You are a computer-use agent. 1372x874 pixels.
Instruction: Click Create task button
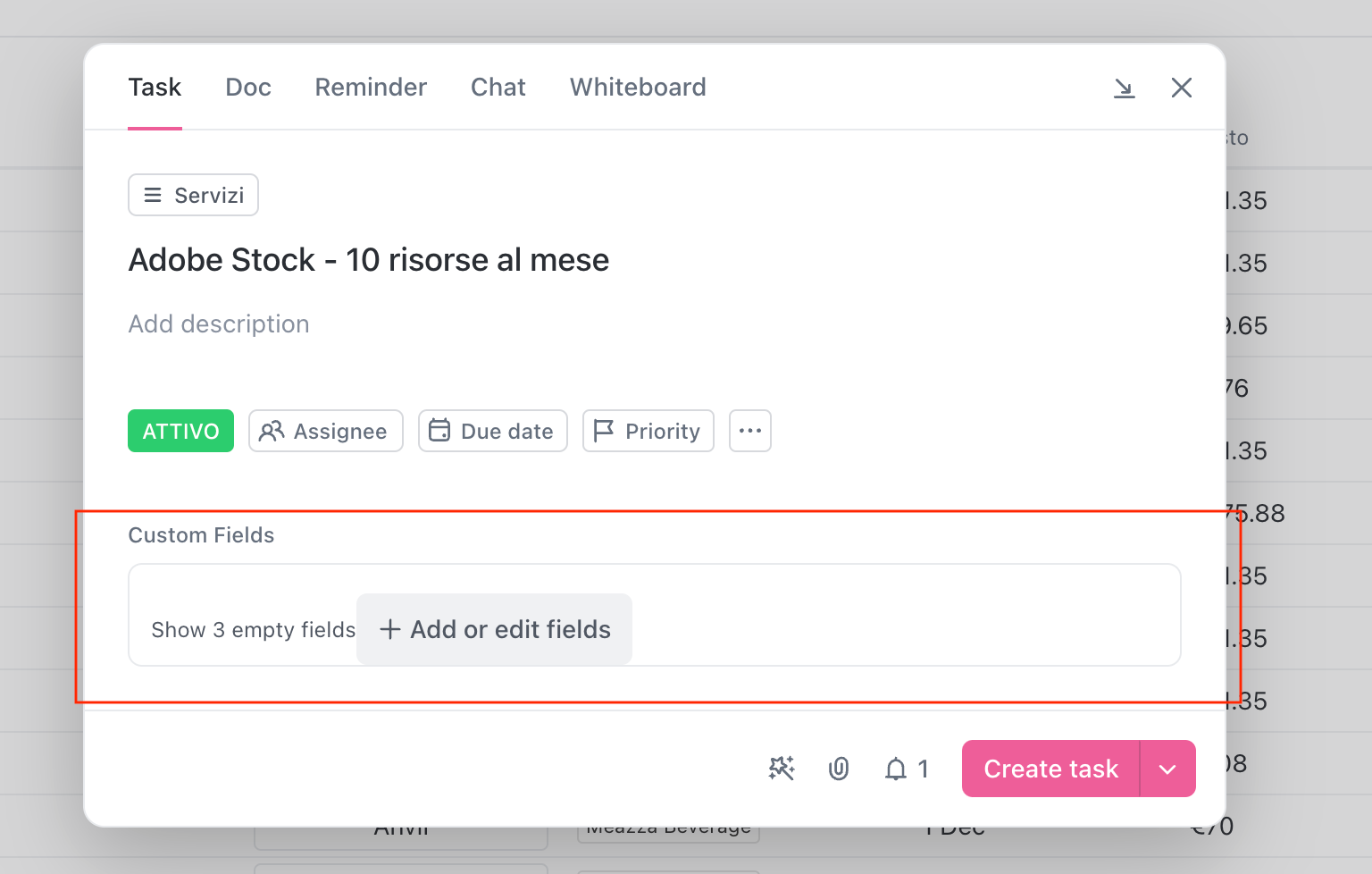(x=1050, y=769)
